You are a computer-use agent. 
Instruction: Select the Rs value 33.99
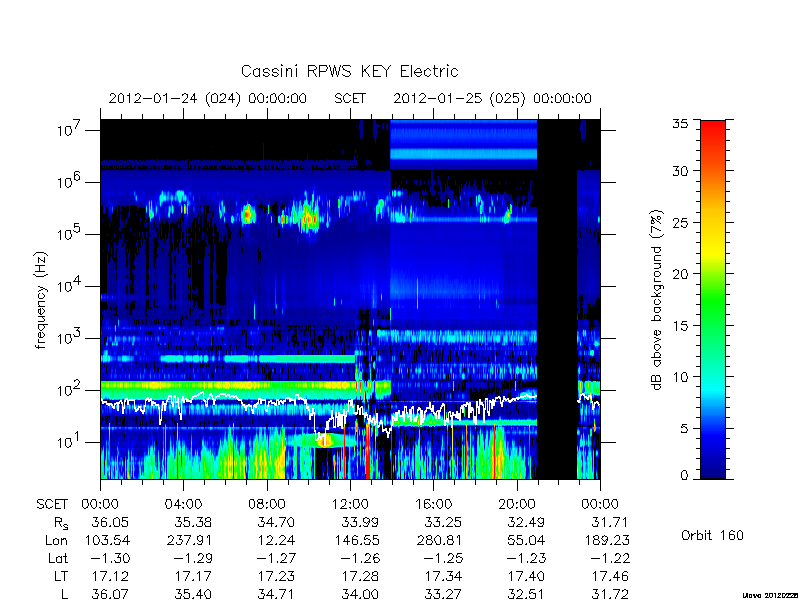pos(360,522)
